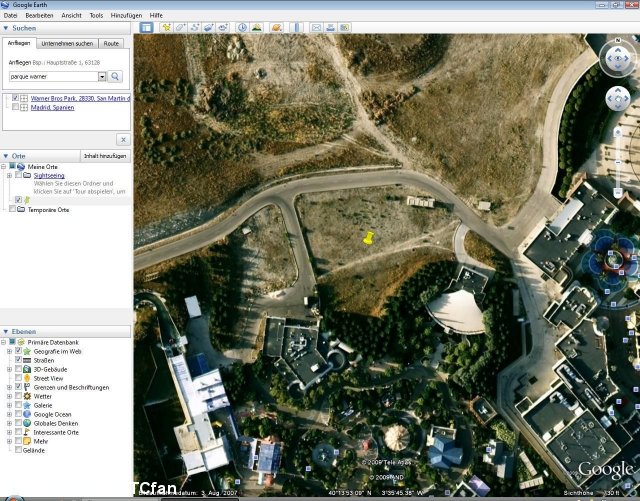The height and width of the screenshot is (501, 640).
Task: Click the Mehr yellow note icon
Action: (27, 441)
